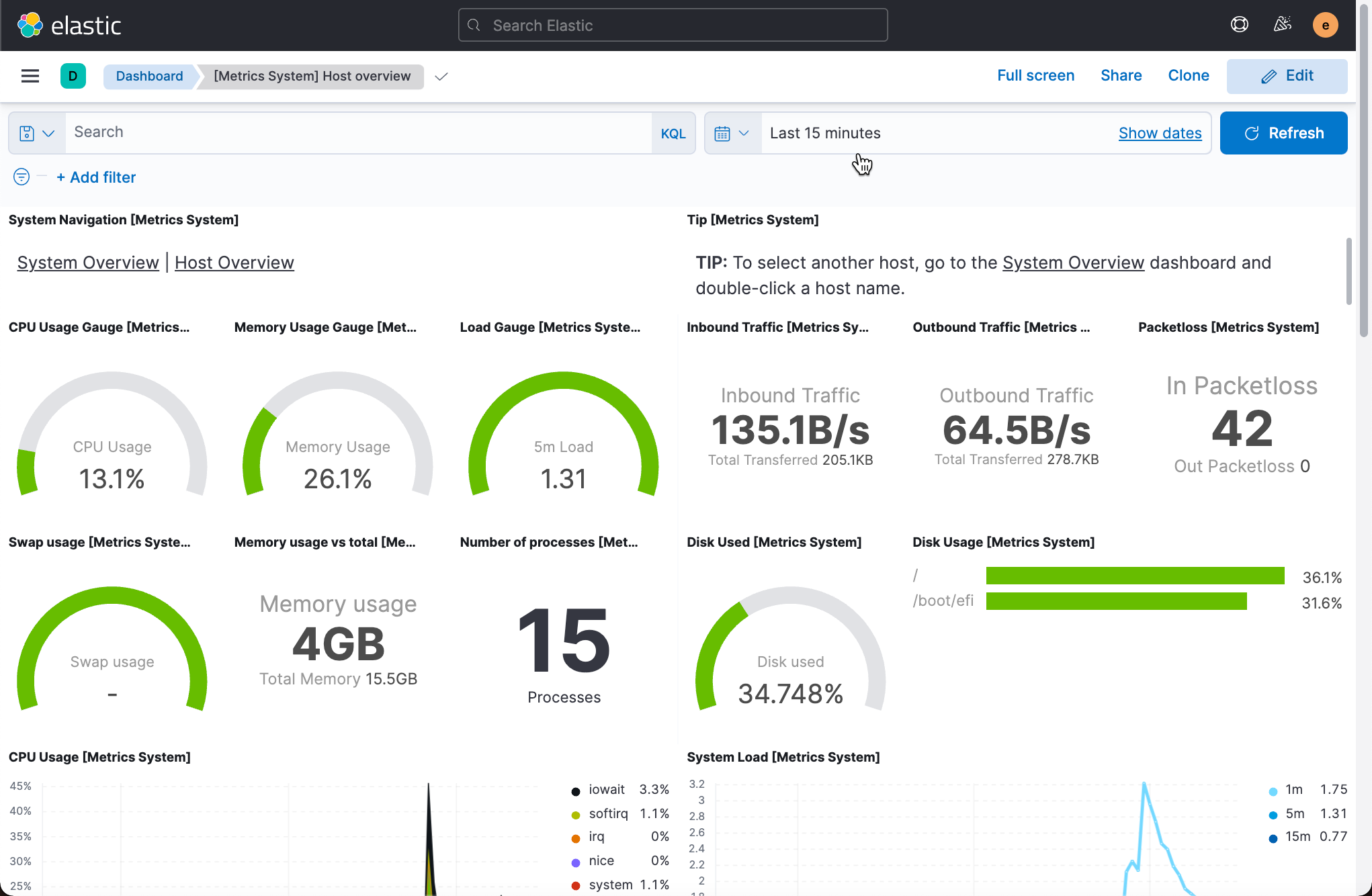Viewport: 1372px width, 896px height.
Task: Expand the saved query dropdown chevron
Action: coord(47,132)
